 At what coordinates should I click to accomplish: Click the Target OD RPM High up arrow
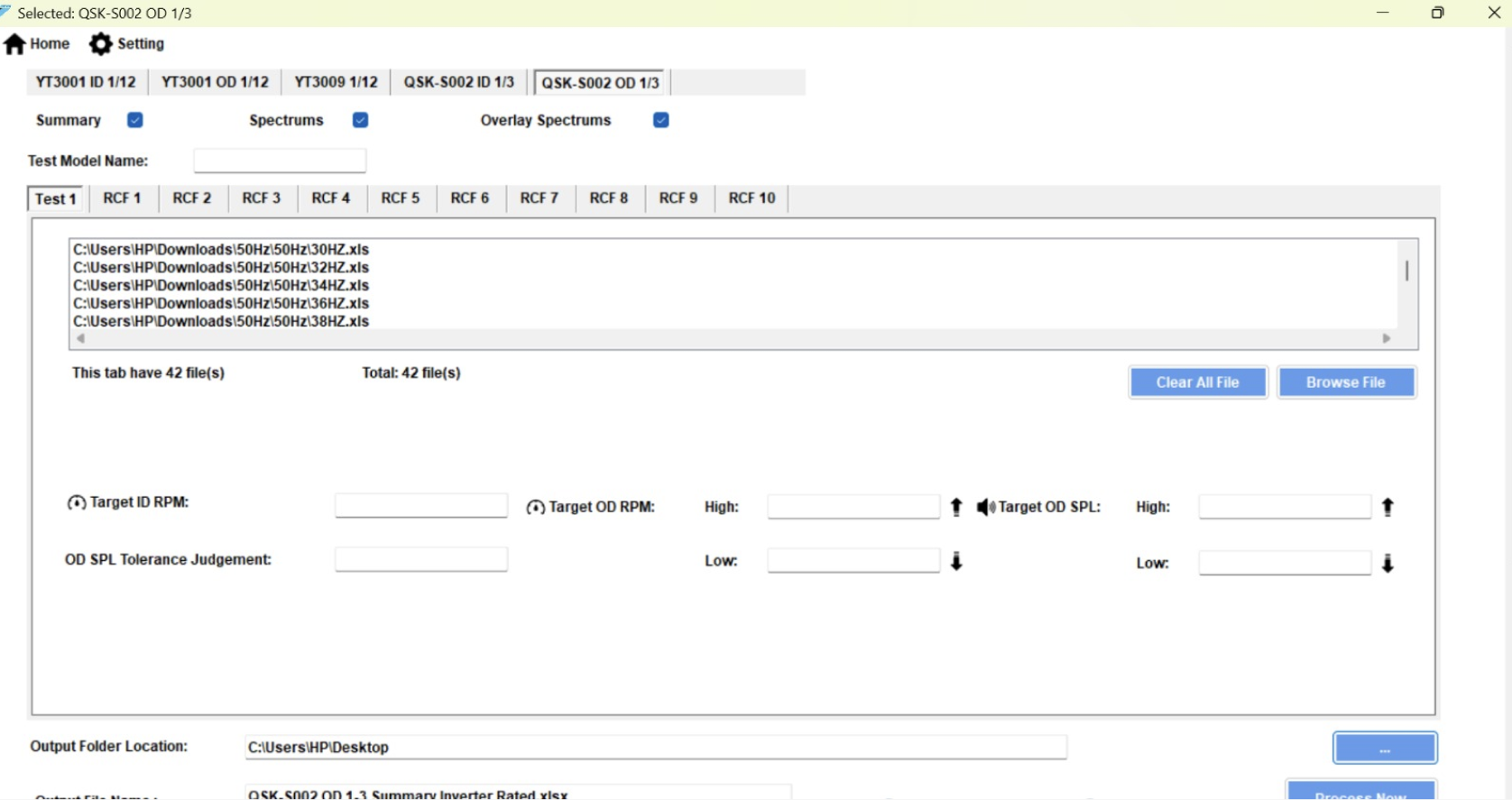(956, 507)
